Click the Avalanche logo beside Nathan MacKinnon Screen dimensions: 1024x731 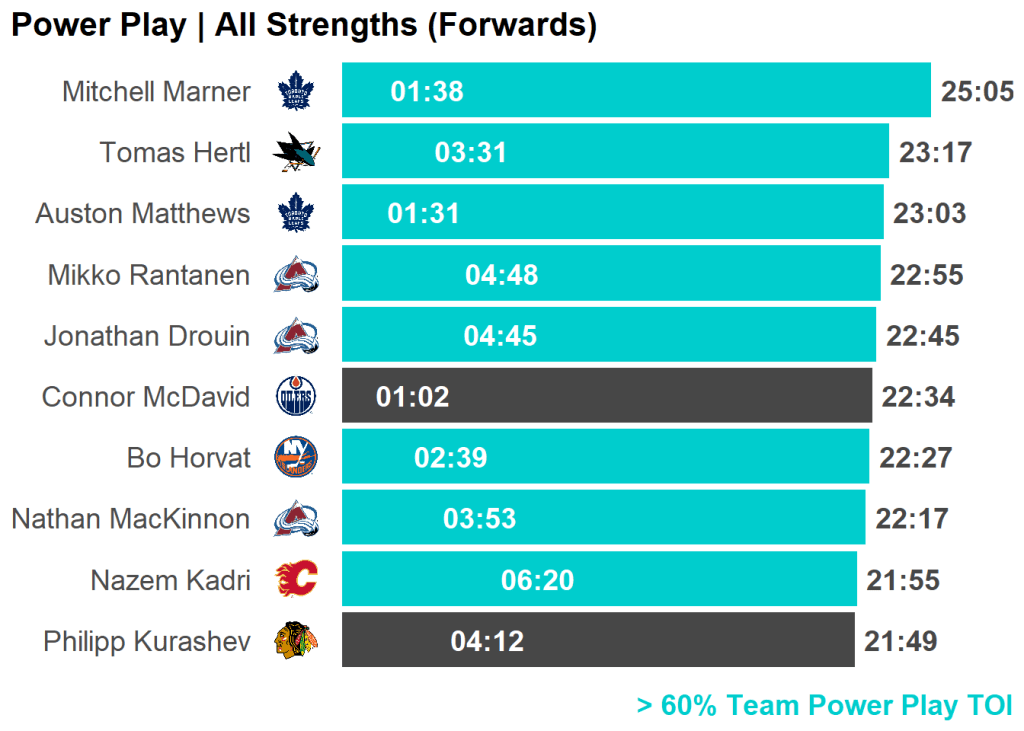[x=296, y=519]
